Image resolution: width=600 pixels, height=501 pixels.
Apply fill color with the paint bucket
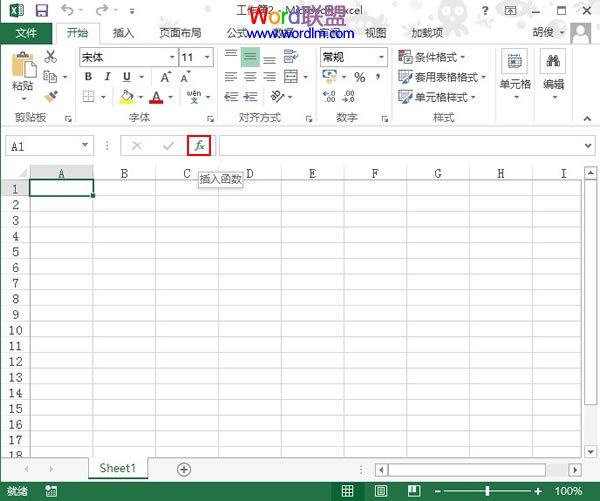click(127, 96)
